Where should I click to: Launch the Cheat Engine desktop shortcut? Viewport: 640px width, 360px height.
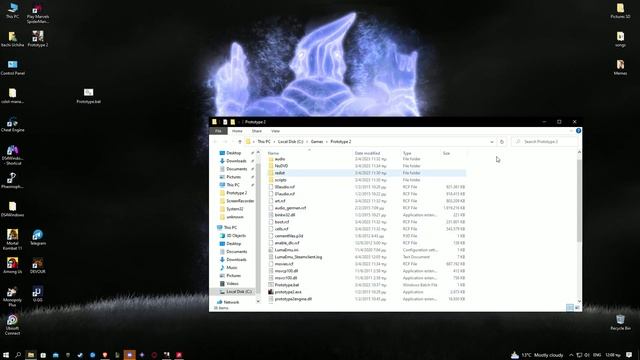coord(13,124)
